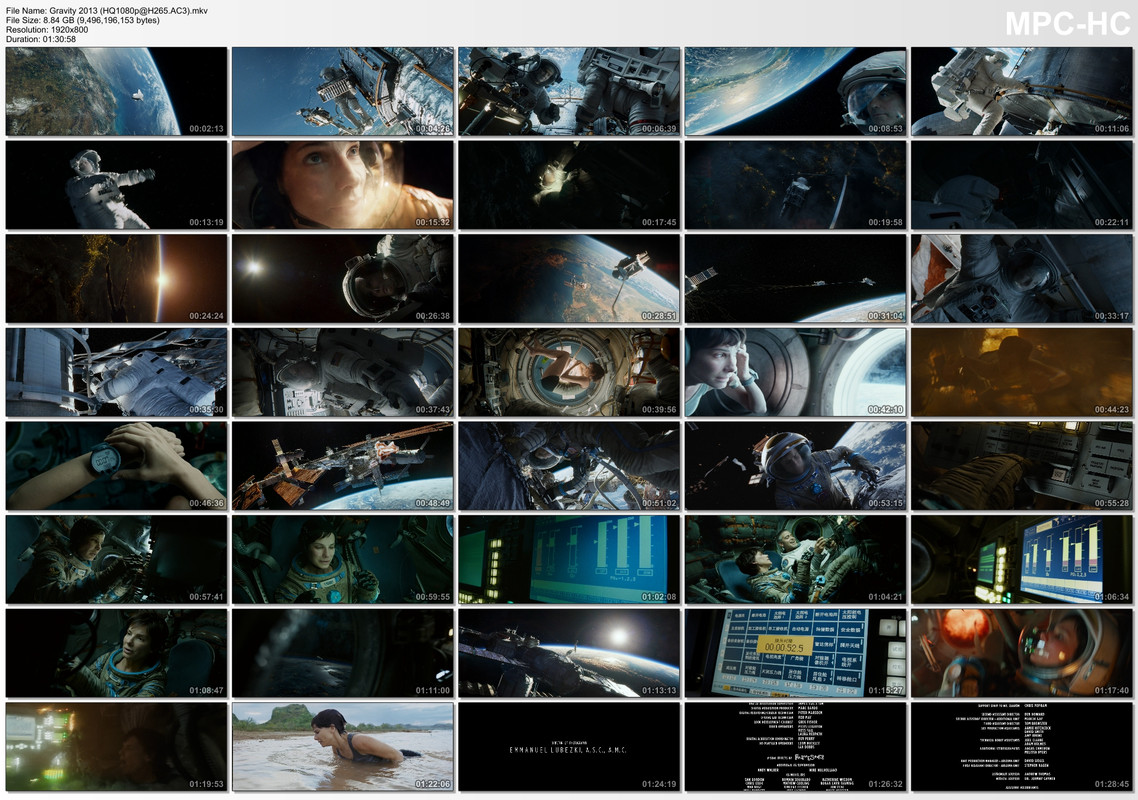Open the dark window frame at 01:11:00
The image size is (1138, 800).
tap(343, 653)
